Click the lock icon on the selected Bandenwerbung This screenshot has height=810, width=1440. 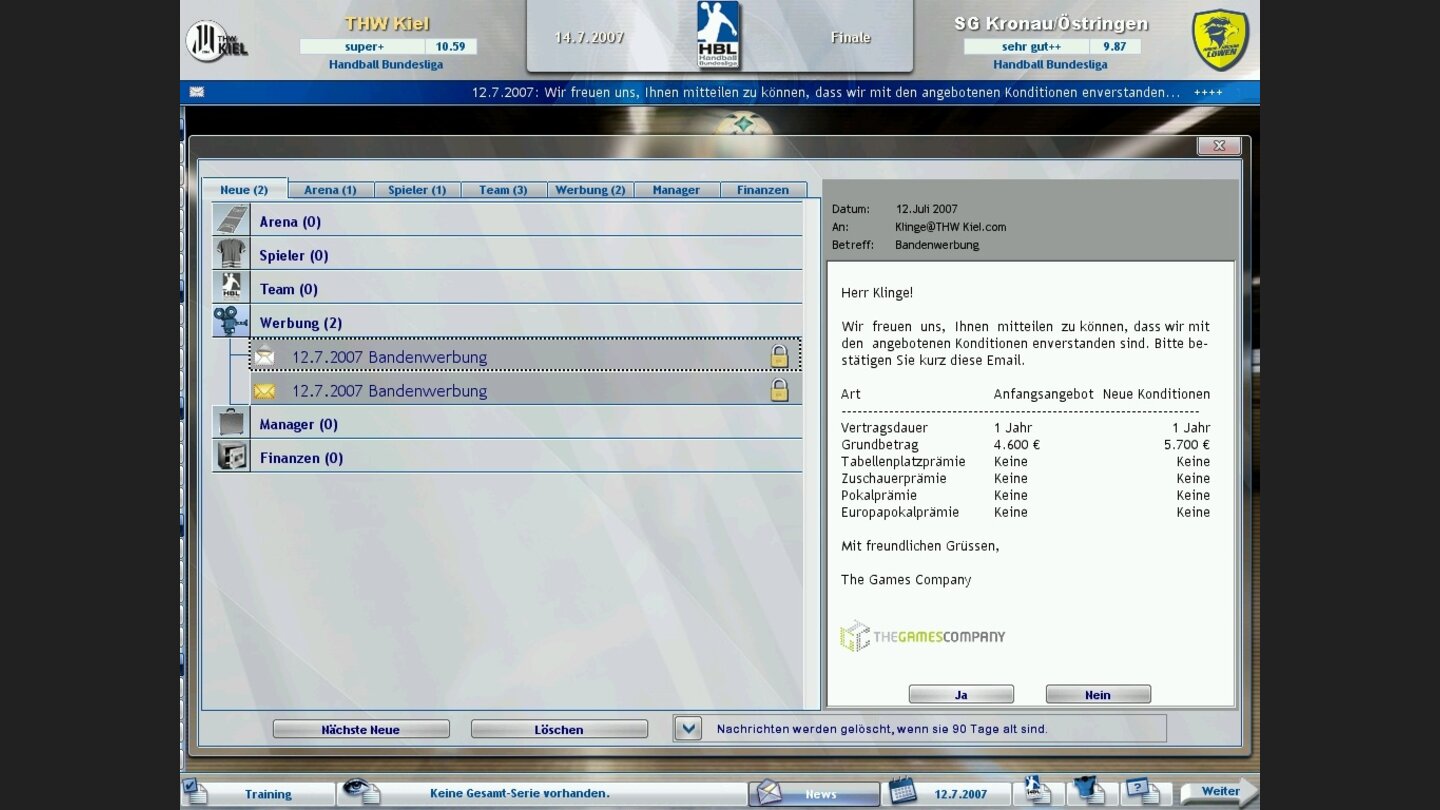(779, 356)
